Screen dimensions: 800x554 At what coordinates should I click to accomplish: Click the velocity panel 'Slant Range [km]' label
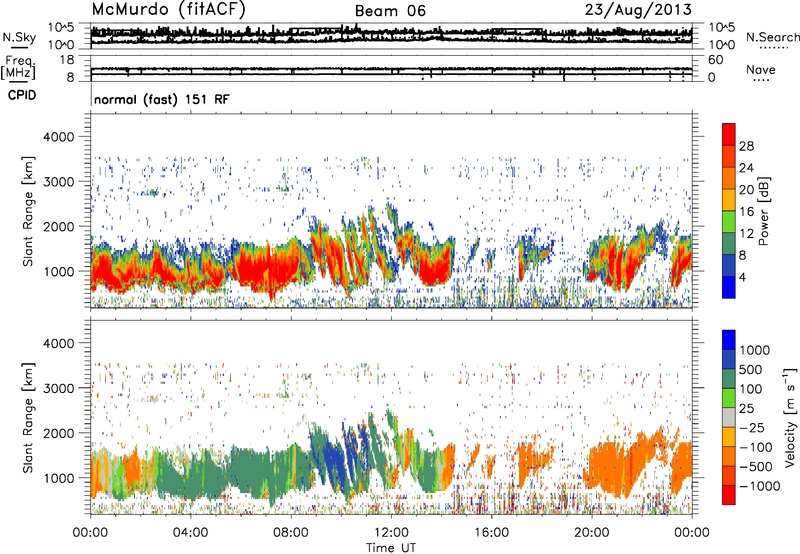28,417
